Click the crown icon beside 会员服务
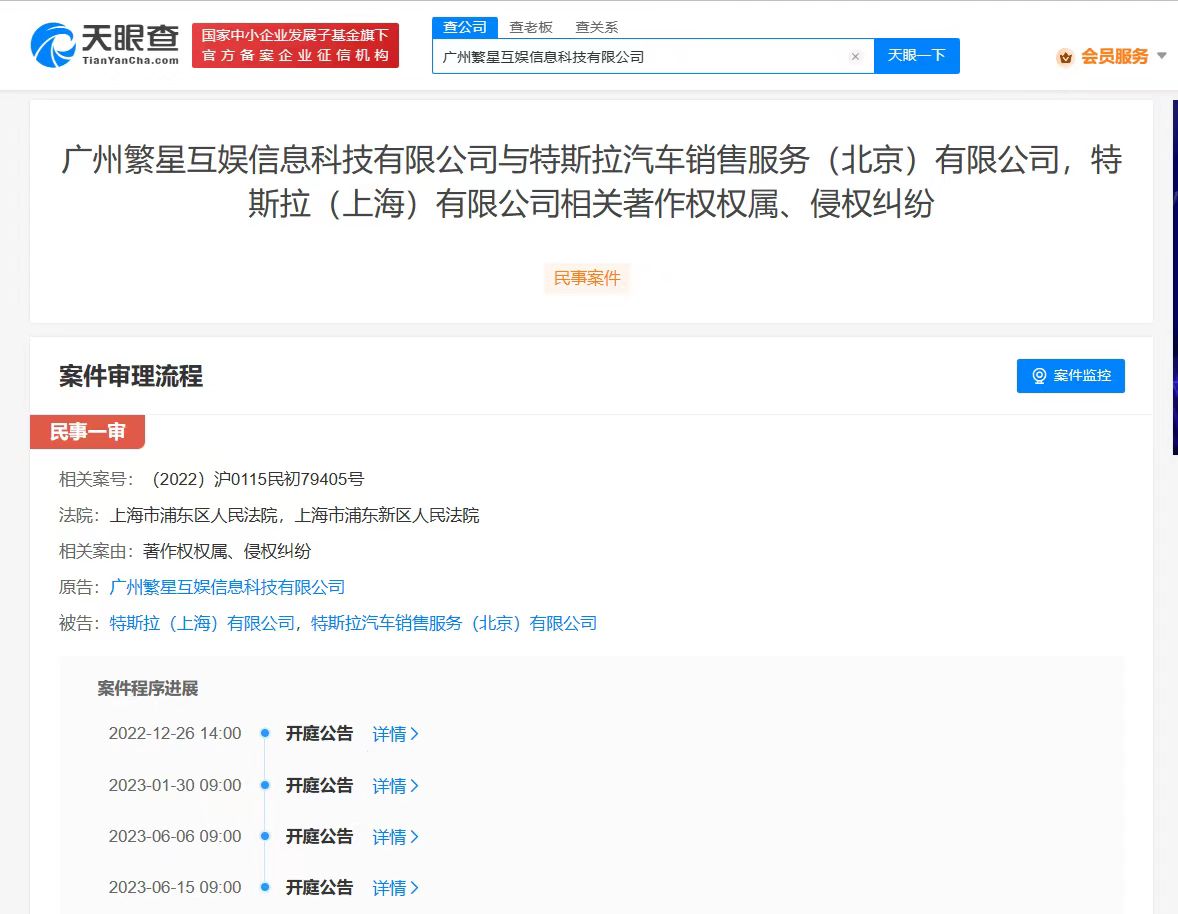 click(1065, 56)
